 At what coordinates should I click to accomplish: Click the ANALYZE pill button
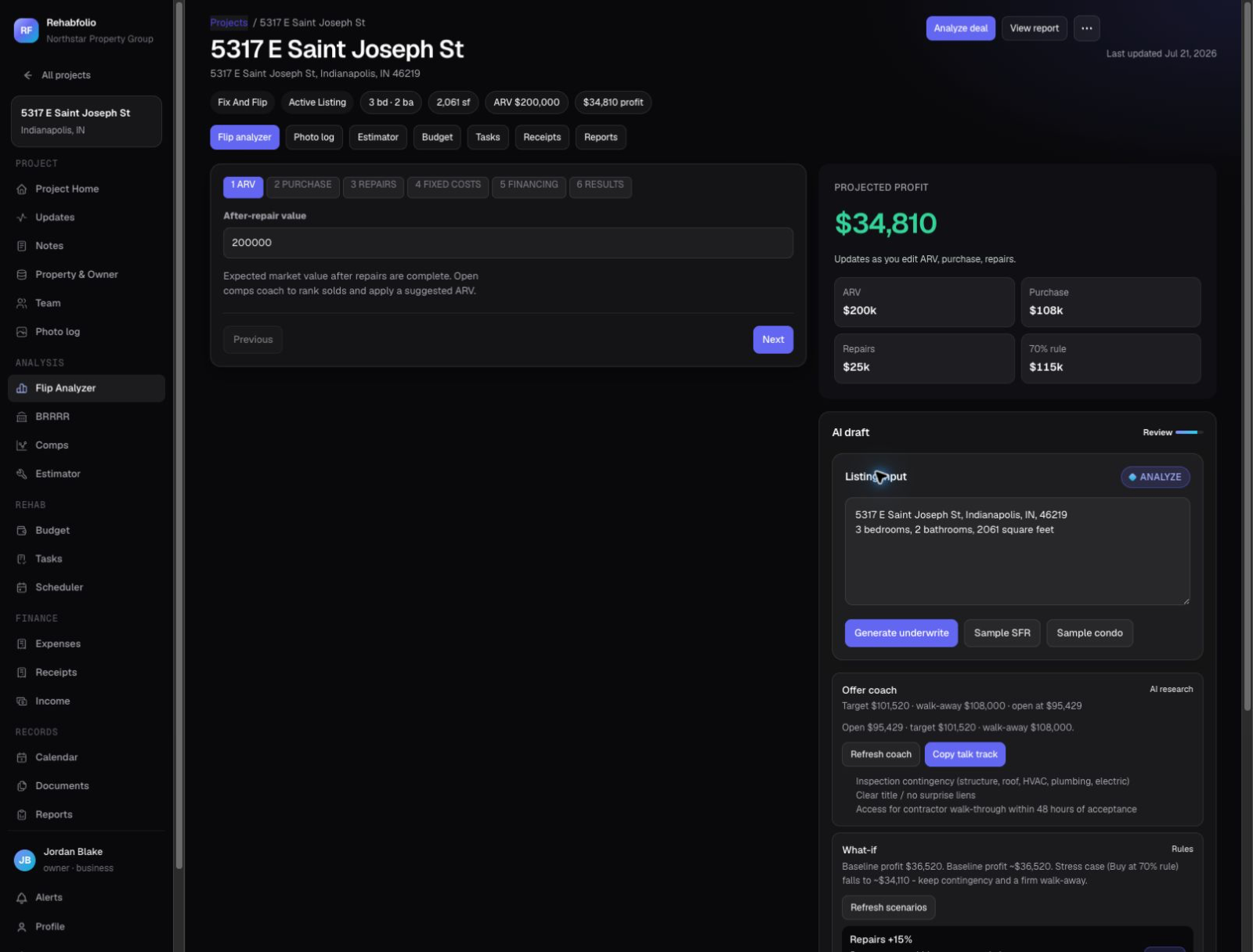(1155, 477)
